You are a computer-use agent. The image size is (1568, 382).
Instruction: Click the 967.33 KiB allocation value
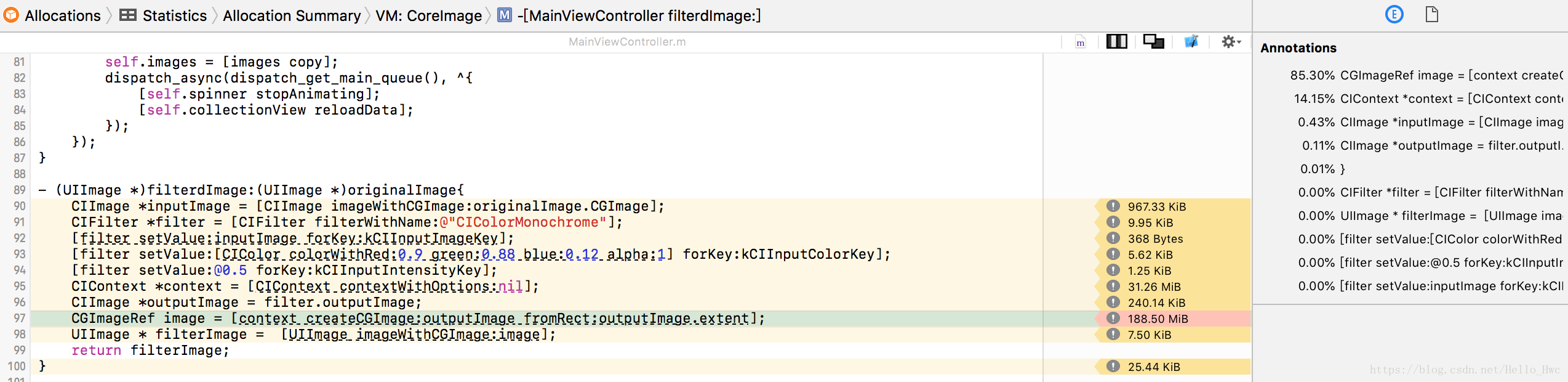click(x=1157, y=206)
